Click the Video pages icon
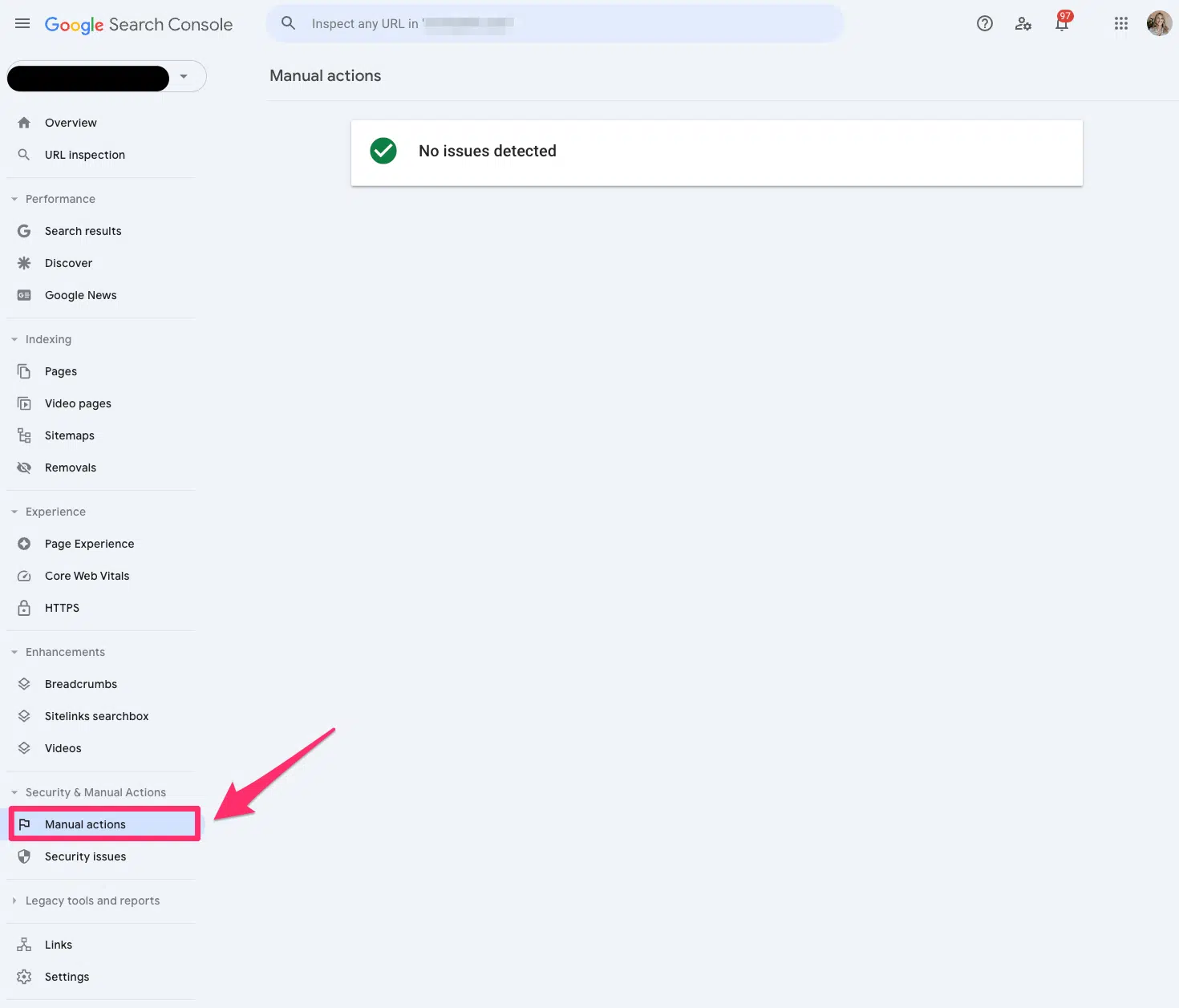1179x1008 pixels. pos(24,403)
